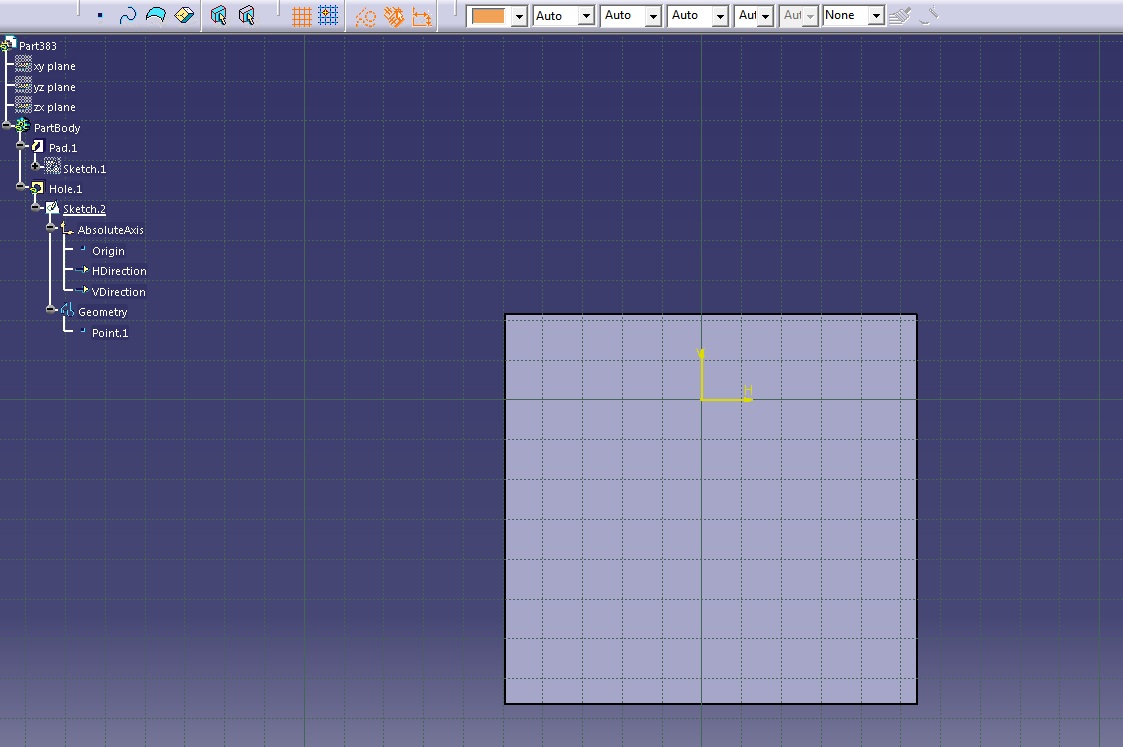Screen dimensions: 1123x747
Task: Toggle the sketch Grid display
Action: click(302, 16)
